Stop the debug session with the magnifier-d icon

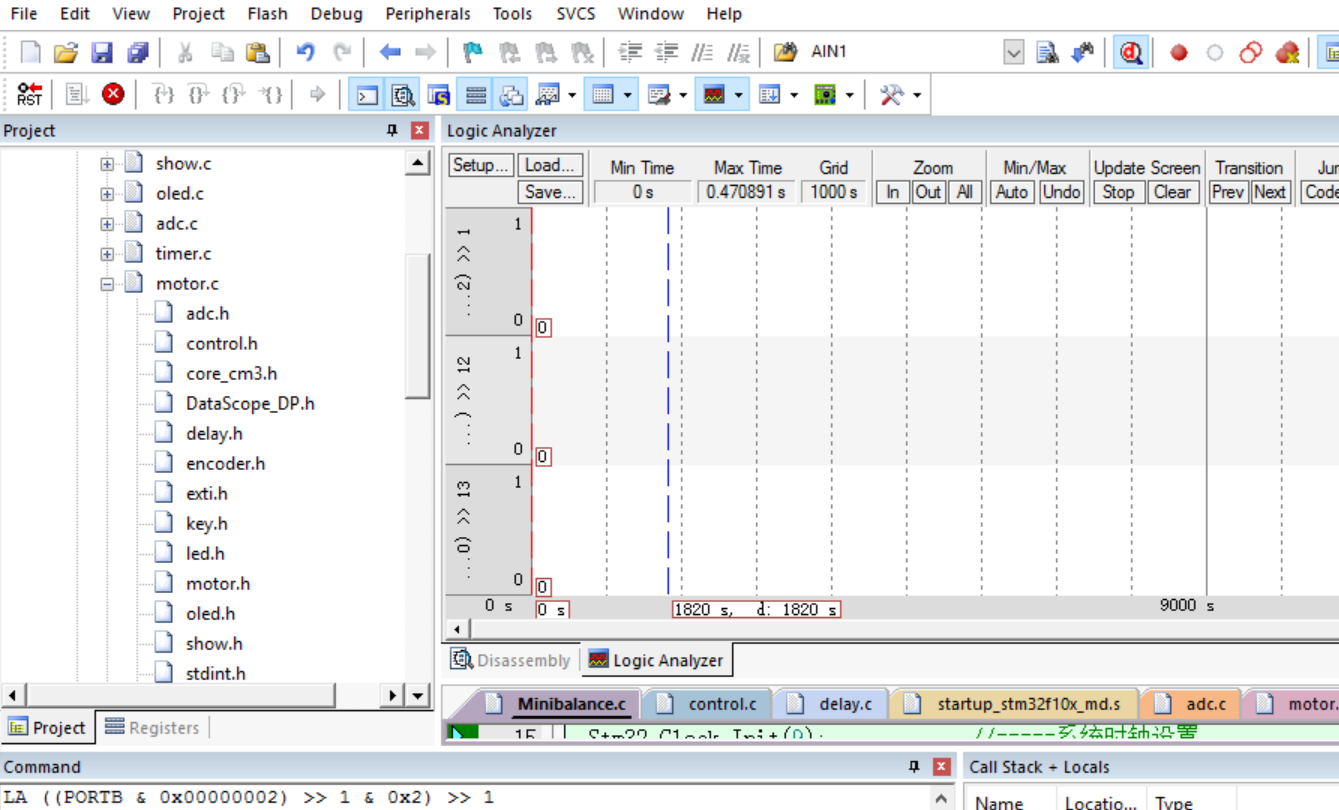click(1131, 52)
